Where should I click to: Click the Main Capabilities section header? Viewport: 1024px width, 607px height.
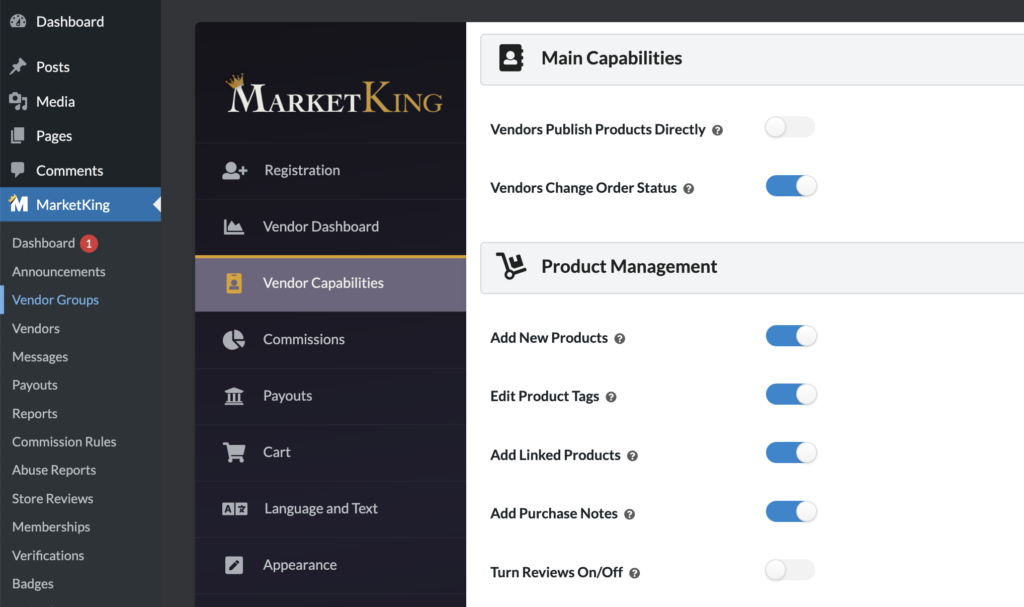coord(752,59)
